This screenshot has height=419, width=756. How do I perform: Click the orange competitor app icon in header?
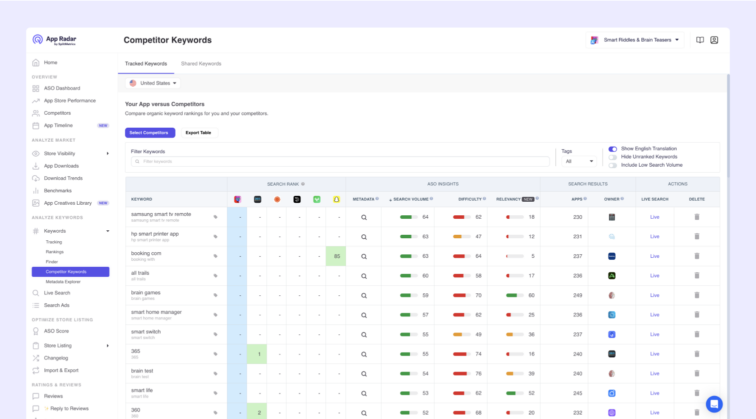coord(277,199)
